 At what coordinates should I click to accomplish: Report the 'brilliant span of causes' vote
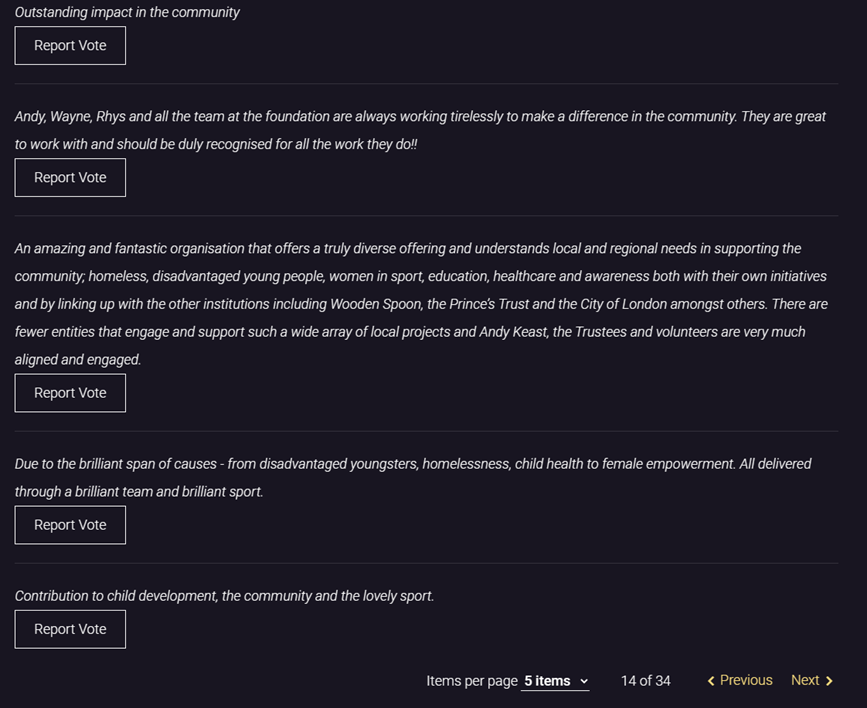tap(70, 525)
